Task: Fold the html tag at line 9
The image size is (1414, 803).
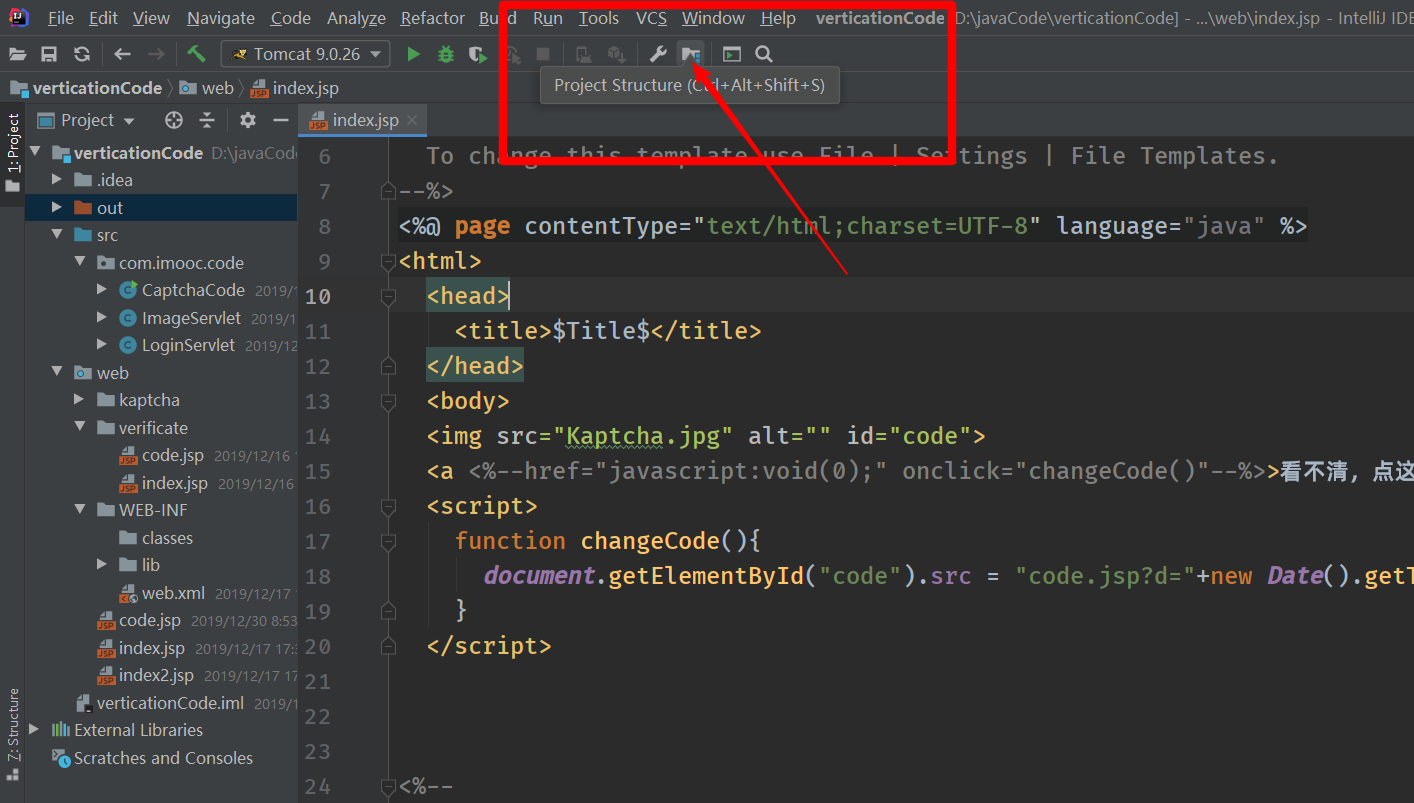Action: pos(388,261)
